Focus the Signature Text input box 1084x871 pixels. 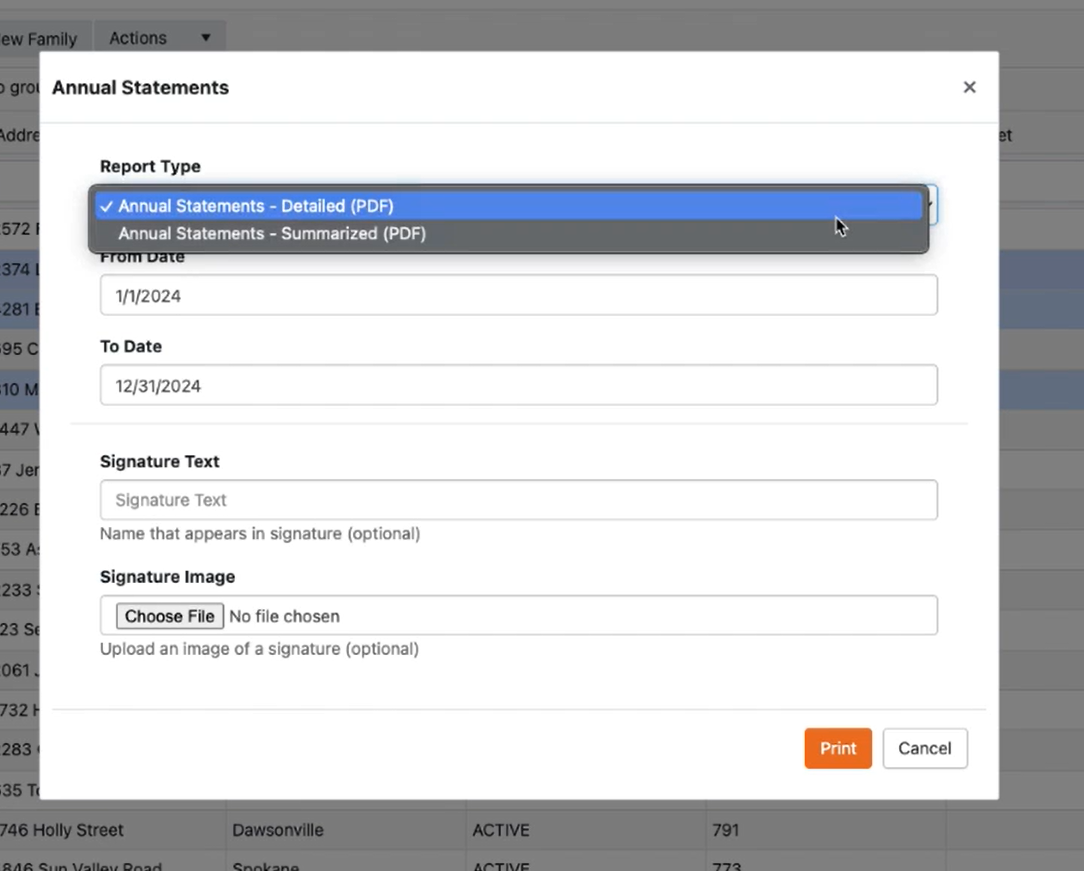(518, 500)
